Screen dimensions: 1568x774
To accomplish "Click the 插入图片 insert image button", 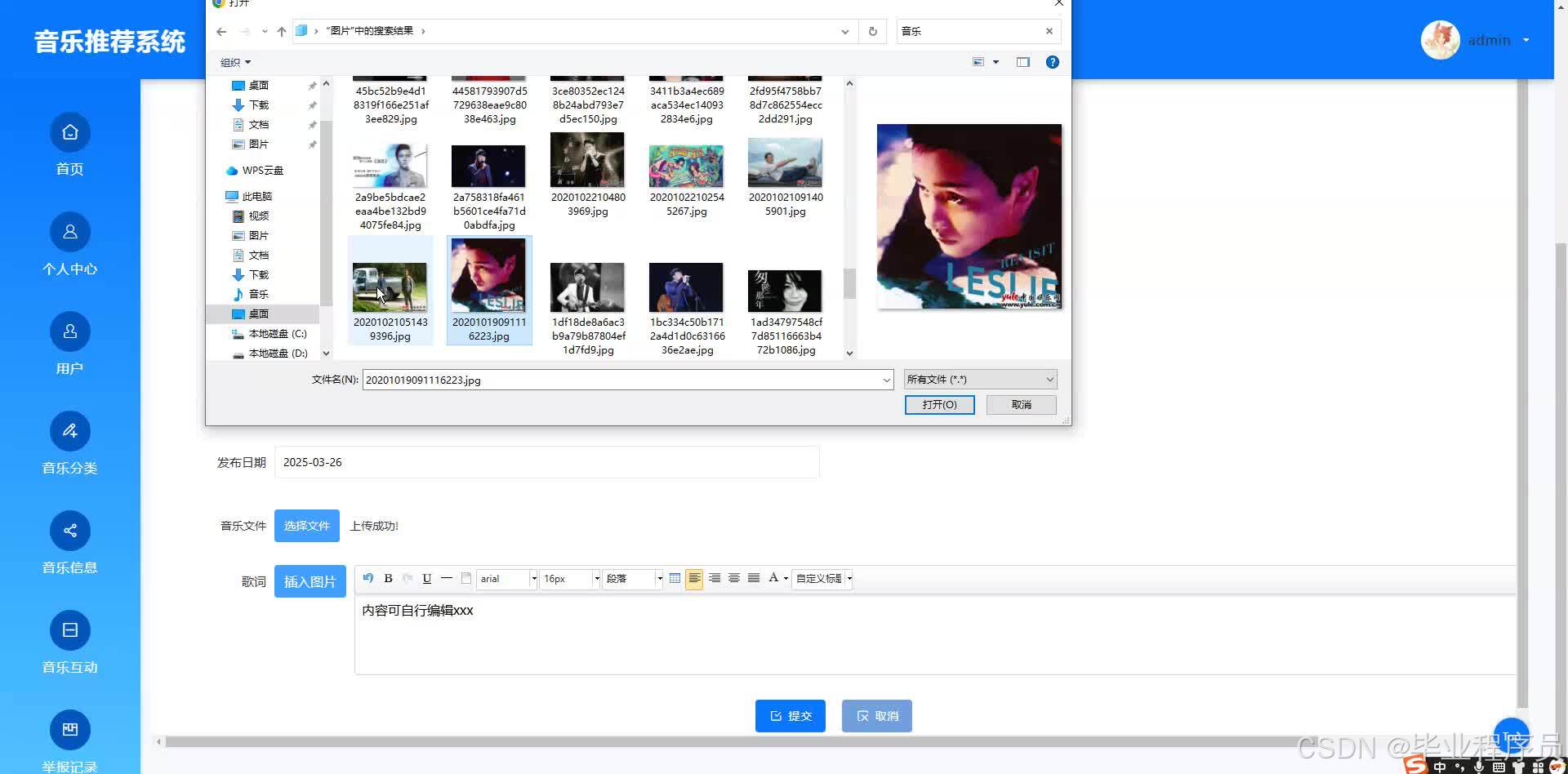I will tap(310, 581).
